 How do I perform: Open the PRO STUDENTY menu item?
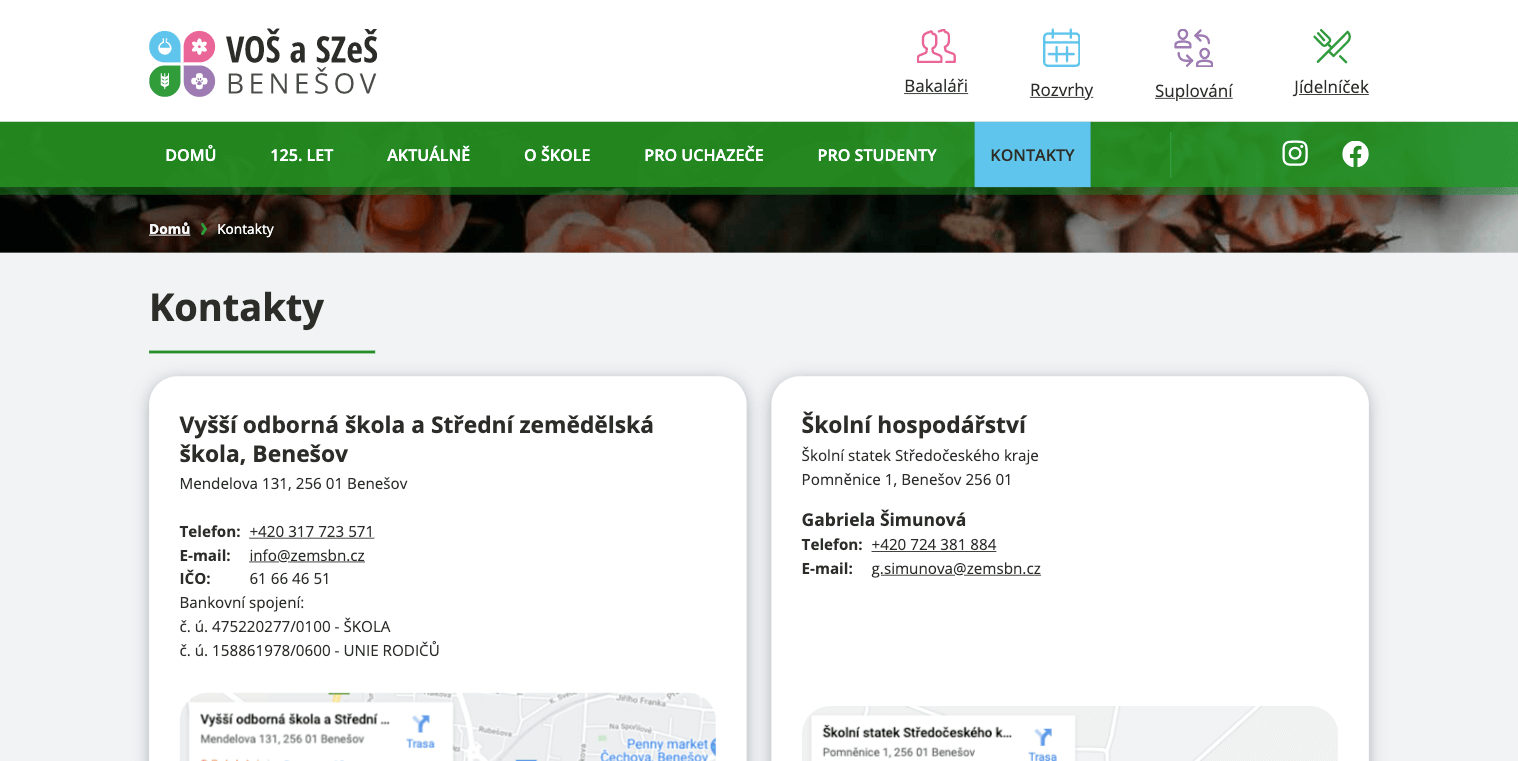coord(877,155)
